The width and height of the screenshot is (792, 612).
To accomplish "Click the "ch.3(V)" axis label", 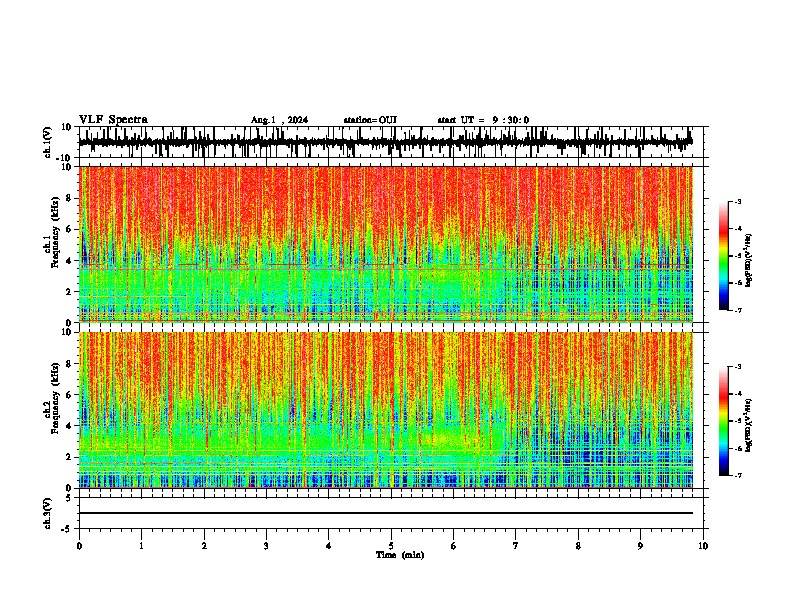I will point(48,513).
